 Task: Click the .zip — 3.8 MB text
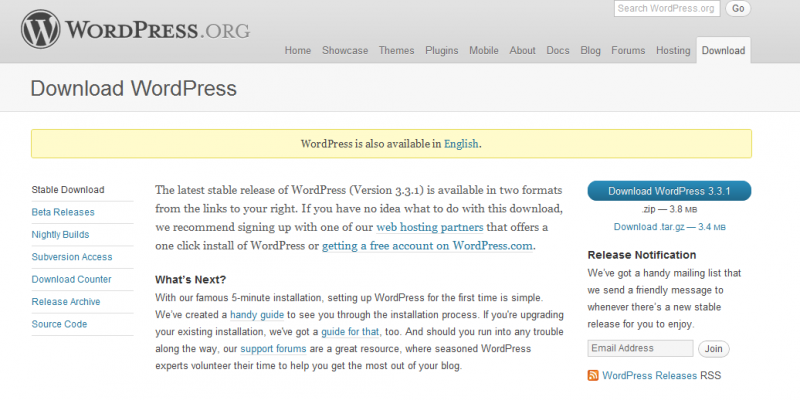669,210
